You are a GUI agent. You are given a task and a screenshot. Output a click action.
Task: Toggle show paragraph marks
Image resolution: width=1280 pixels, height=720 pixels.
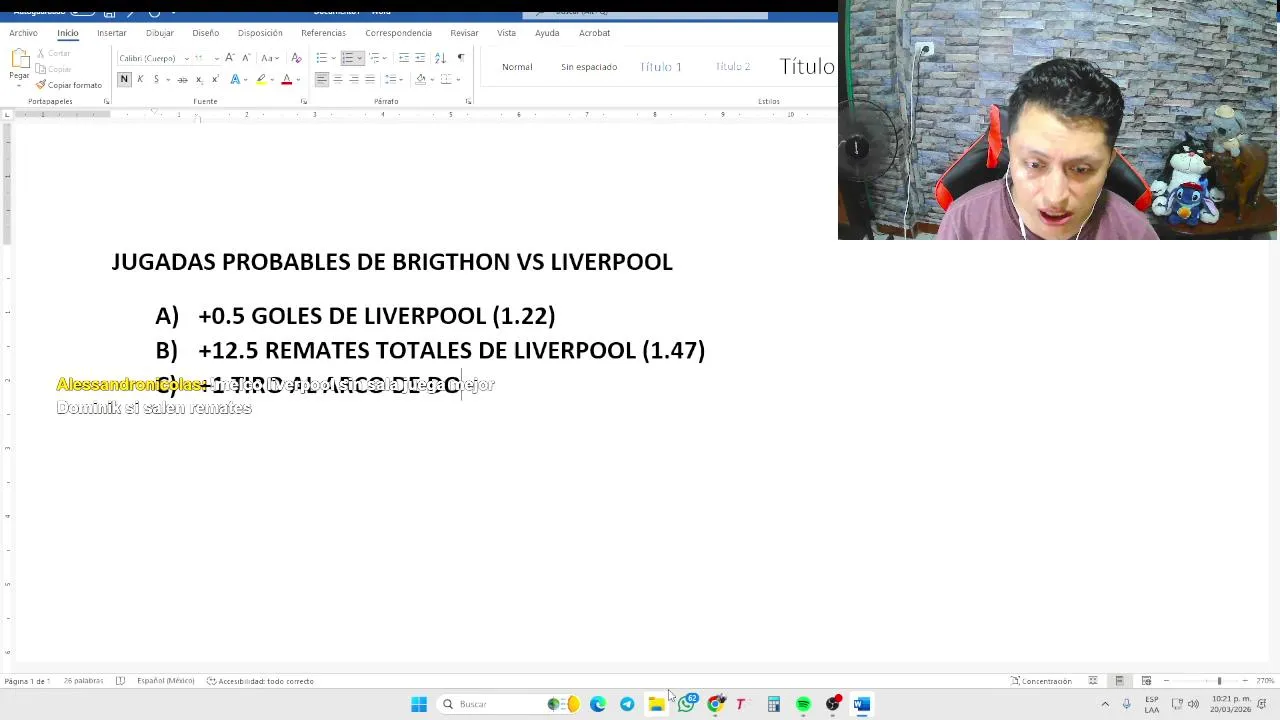click(460, 58)
